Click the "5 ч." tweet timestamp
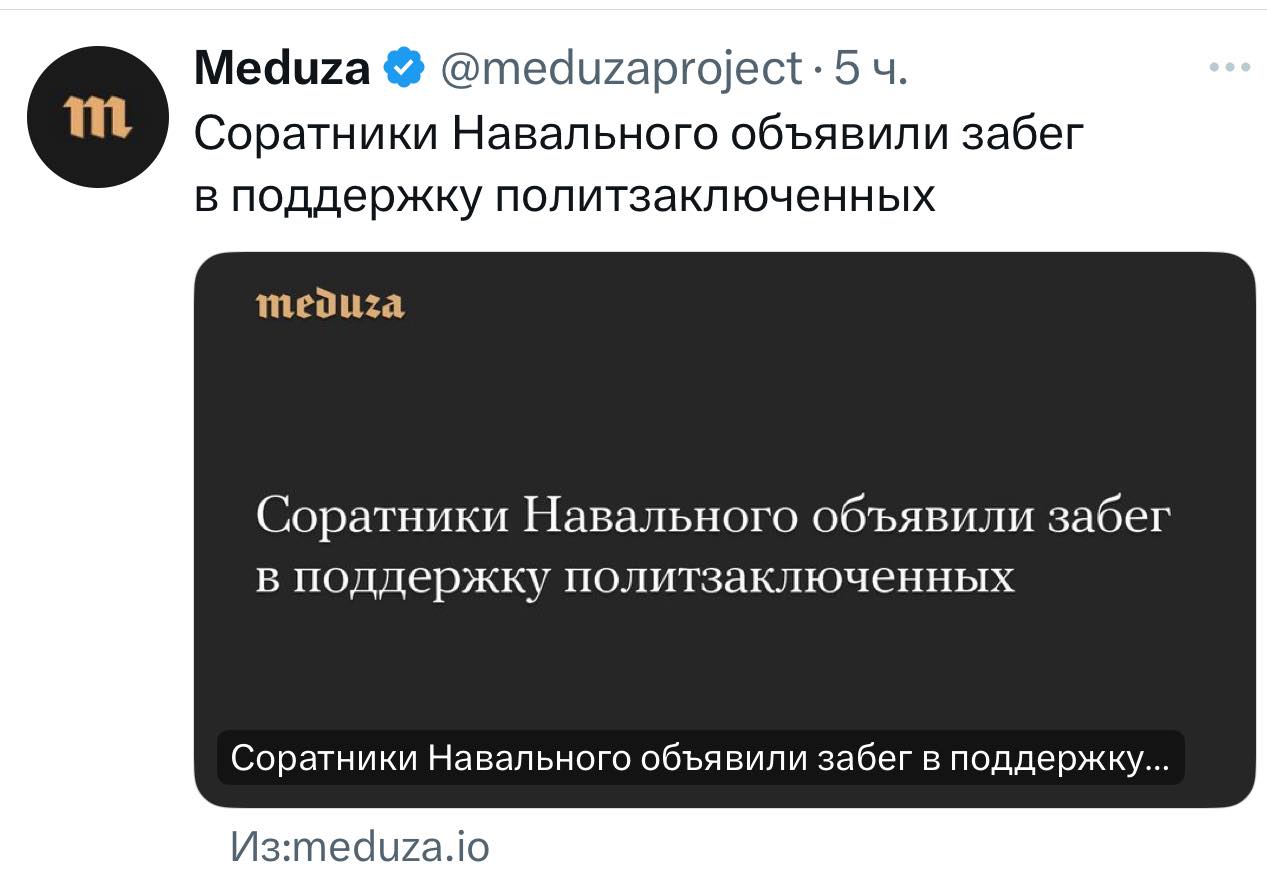 pyautogui.click(x=870, y=69)
